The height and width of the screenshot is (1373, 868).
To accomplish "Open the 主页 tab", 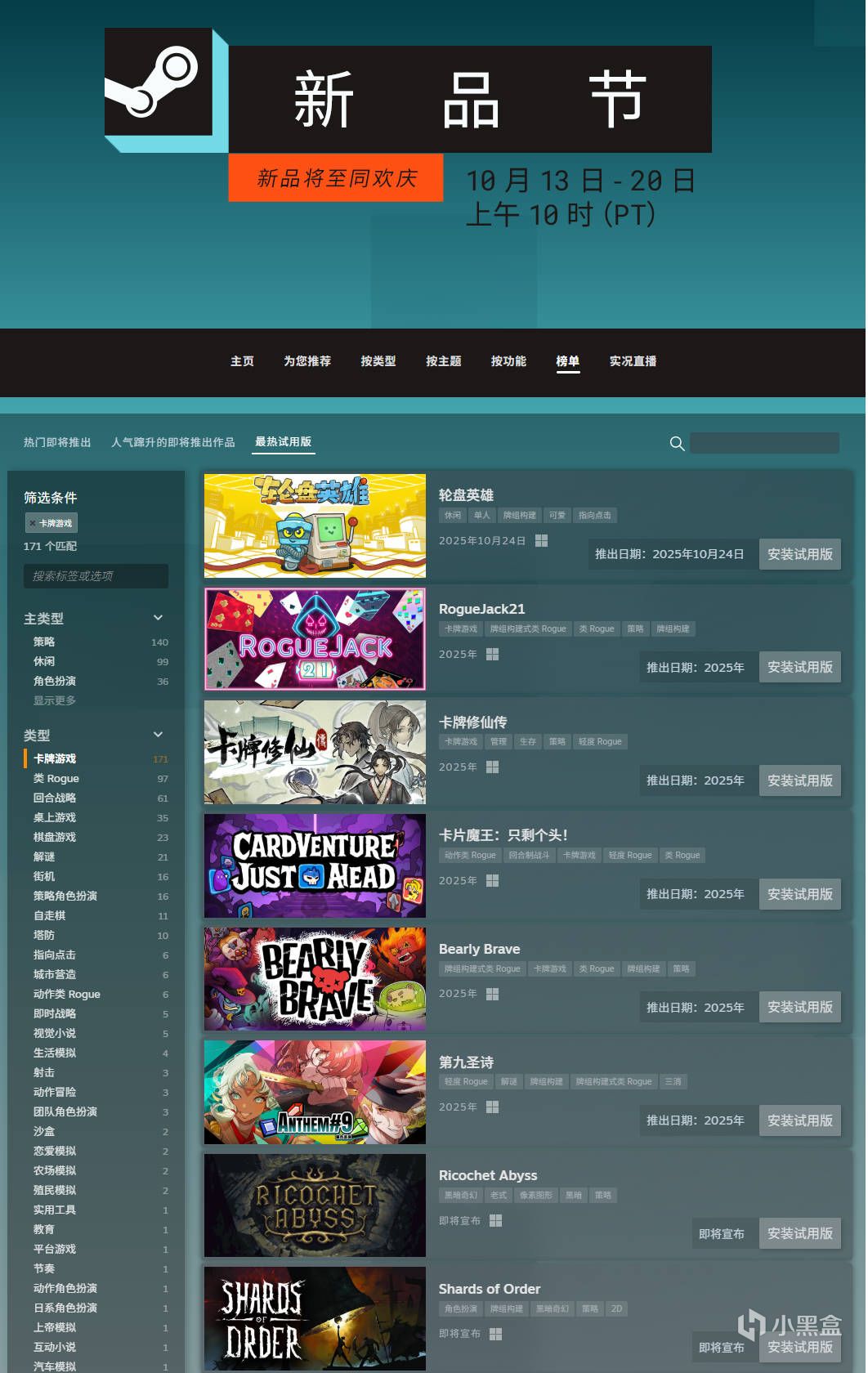I will pyautogui.click(x=242, y=361).
